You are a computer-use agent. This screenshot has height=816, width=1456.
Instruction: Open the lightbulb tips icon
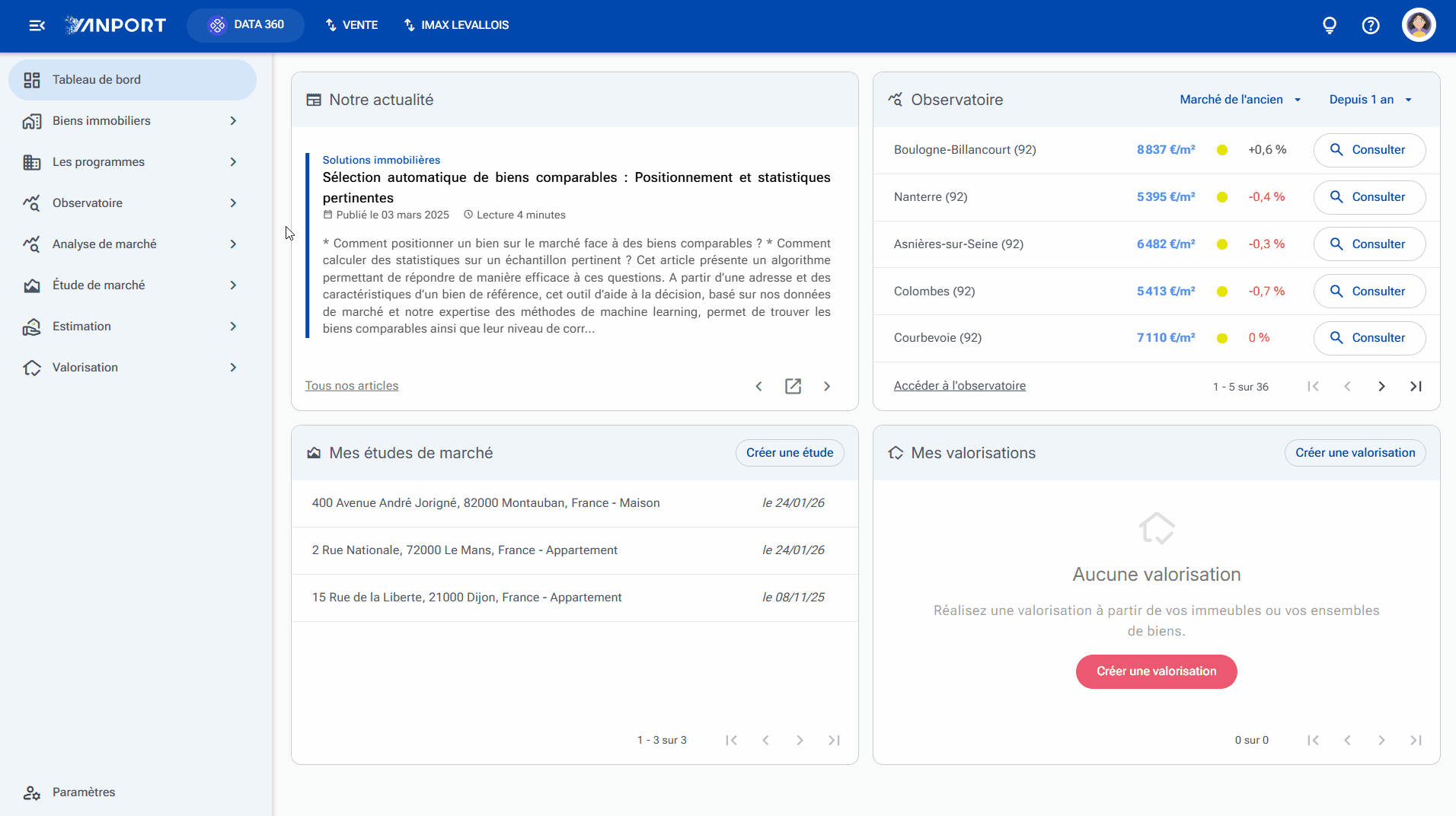point(1330,25)
